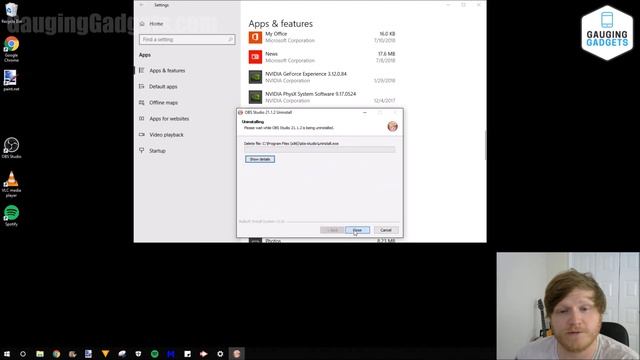Select NVIDIA PhysX System Software entry
The width and height of the screenshot is (640, 360).
[x=322, y=97]
